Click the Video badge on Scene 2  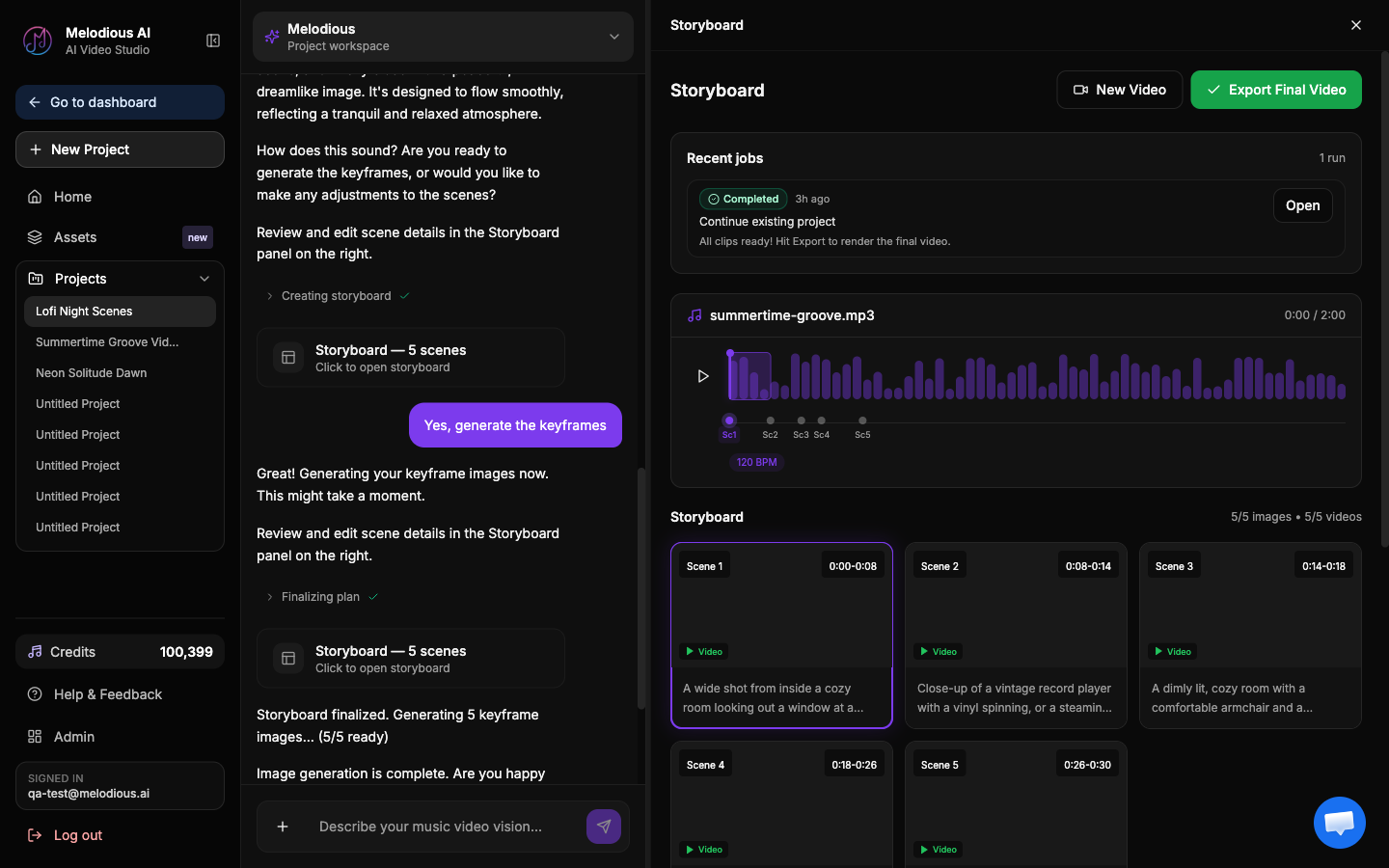[x=939, y=652]
